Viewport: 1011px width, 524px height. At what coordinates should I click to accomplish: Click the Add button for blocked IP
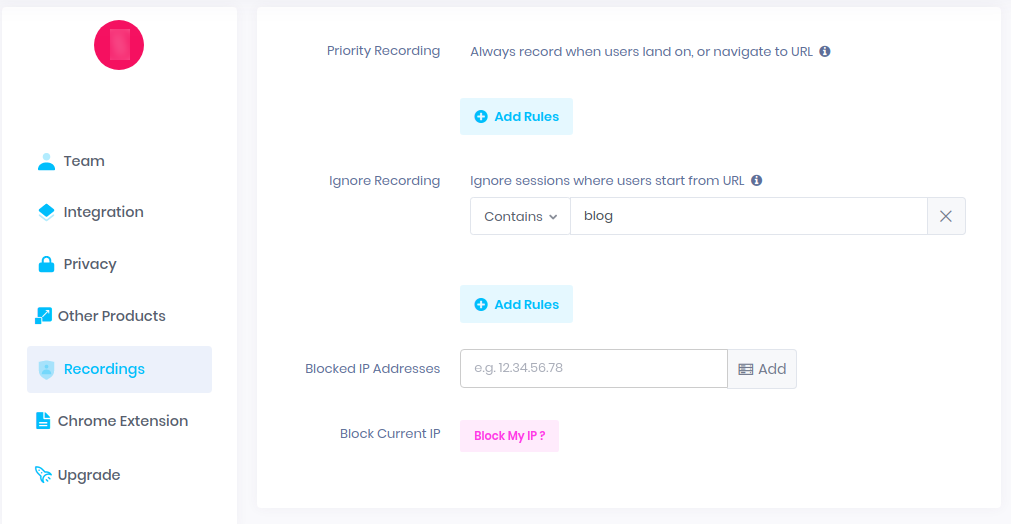pyautogui.click(x=762, y=369)
